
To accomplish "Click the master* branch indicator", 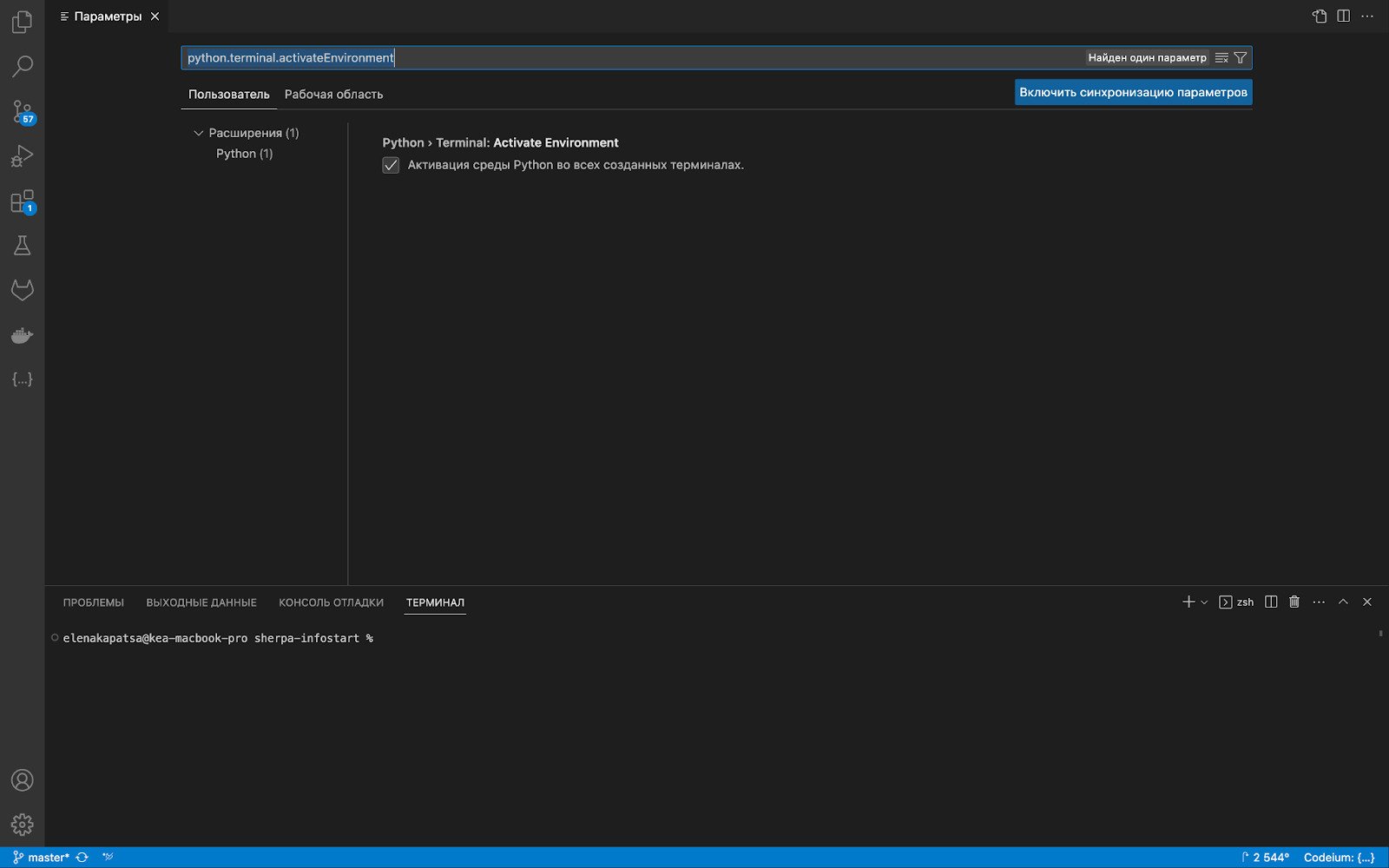I will [41, 858].
